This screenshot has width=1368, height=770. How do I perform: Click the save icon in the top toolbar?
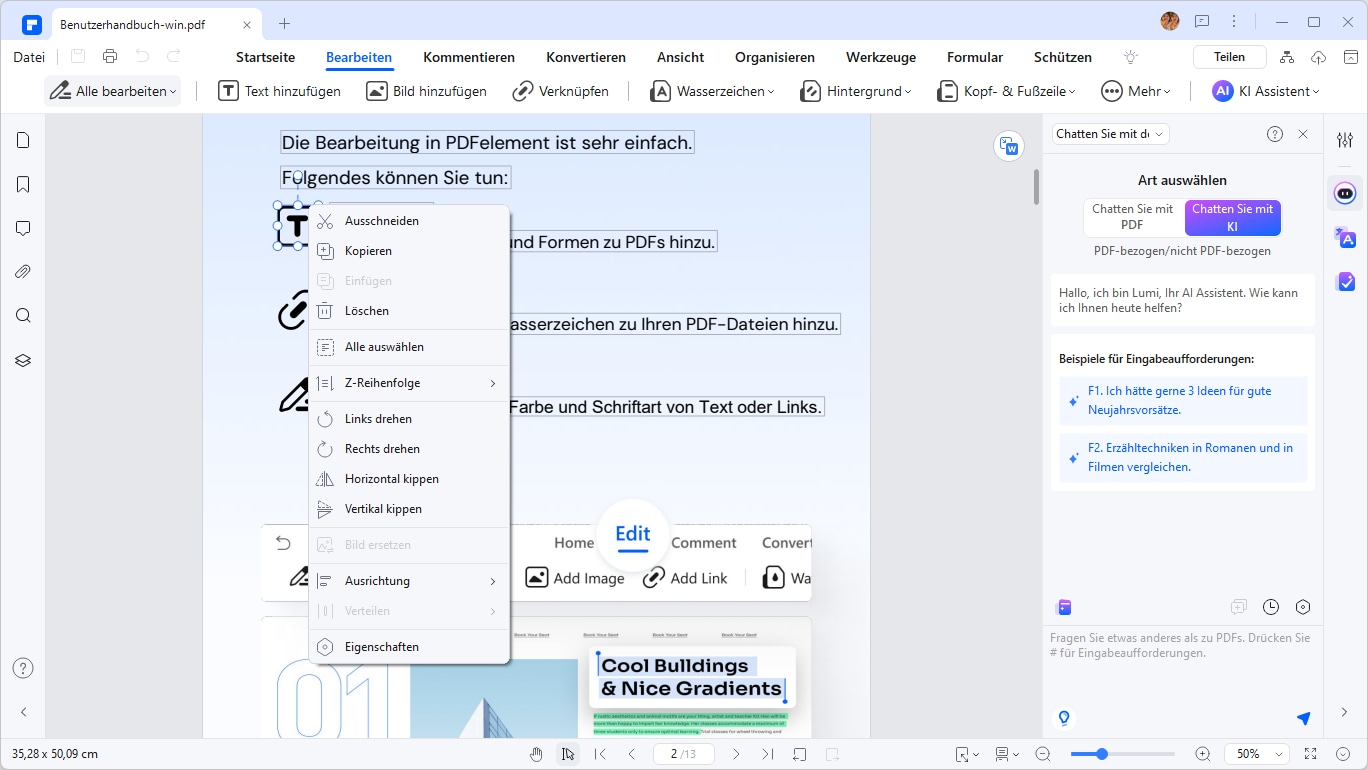point(78,57)
